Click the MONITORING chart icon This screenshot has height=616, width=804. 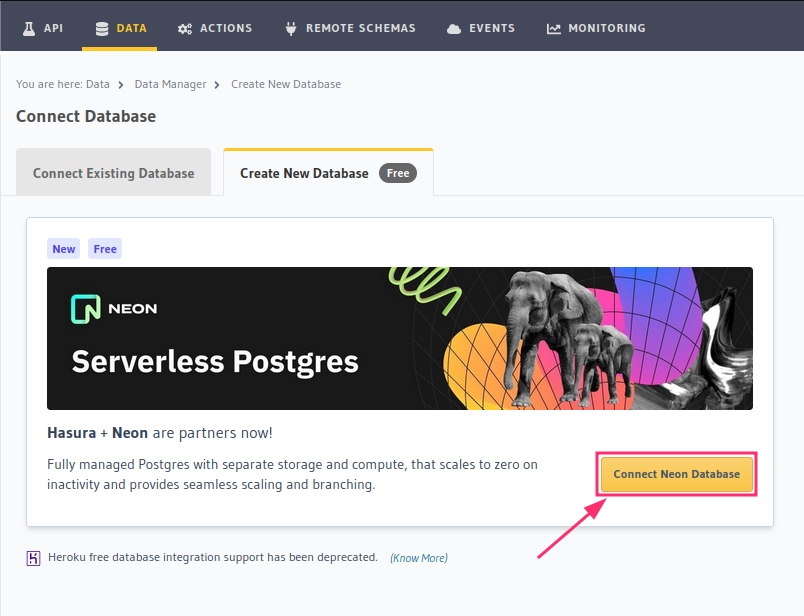tap(552, 28)
